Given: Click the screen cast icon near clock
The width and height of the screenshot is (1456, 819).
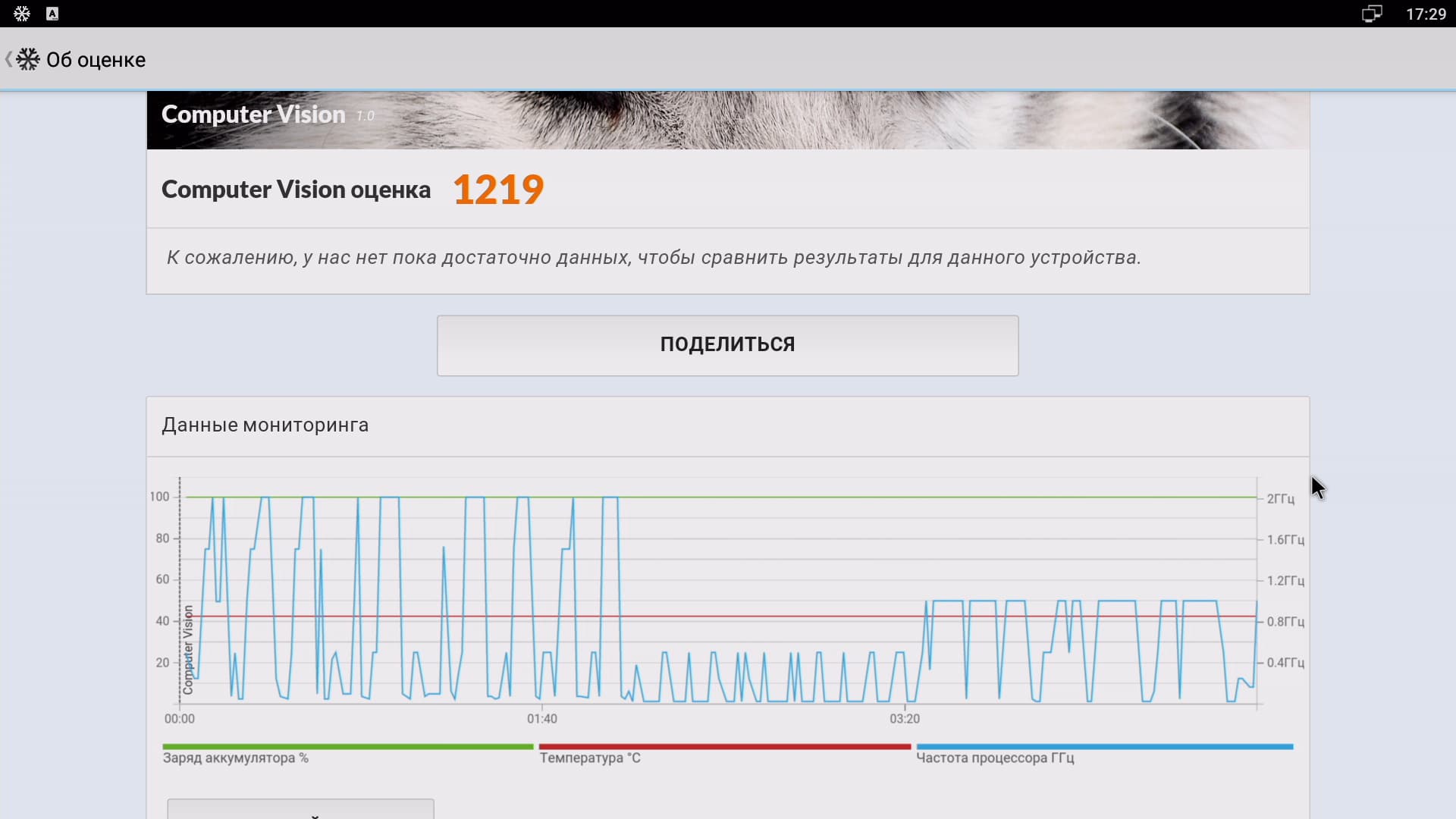Looking at the screenshot, I should (1371, 14).
